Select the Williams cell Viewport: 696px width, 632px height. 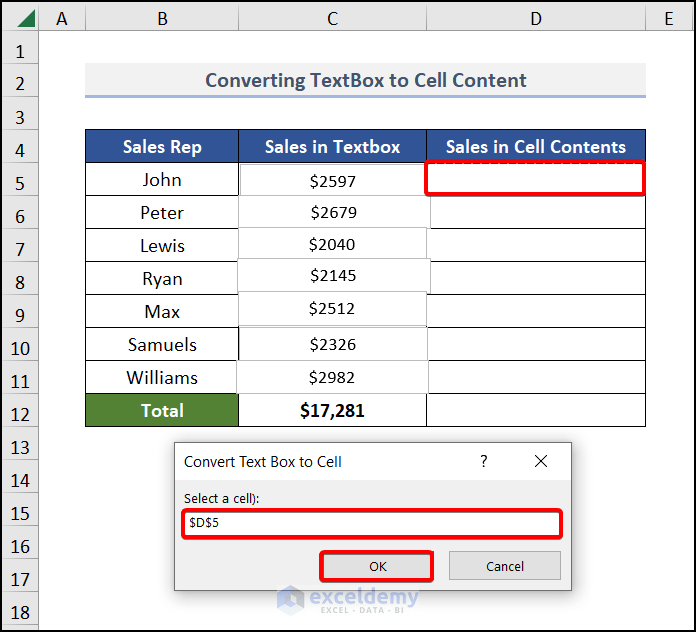(162, 377)
